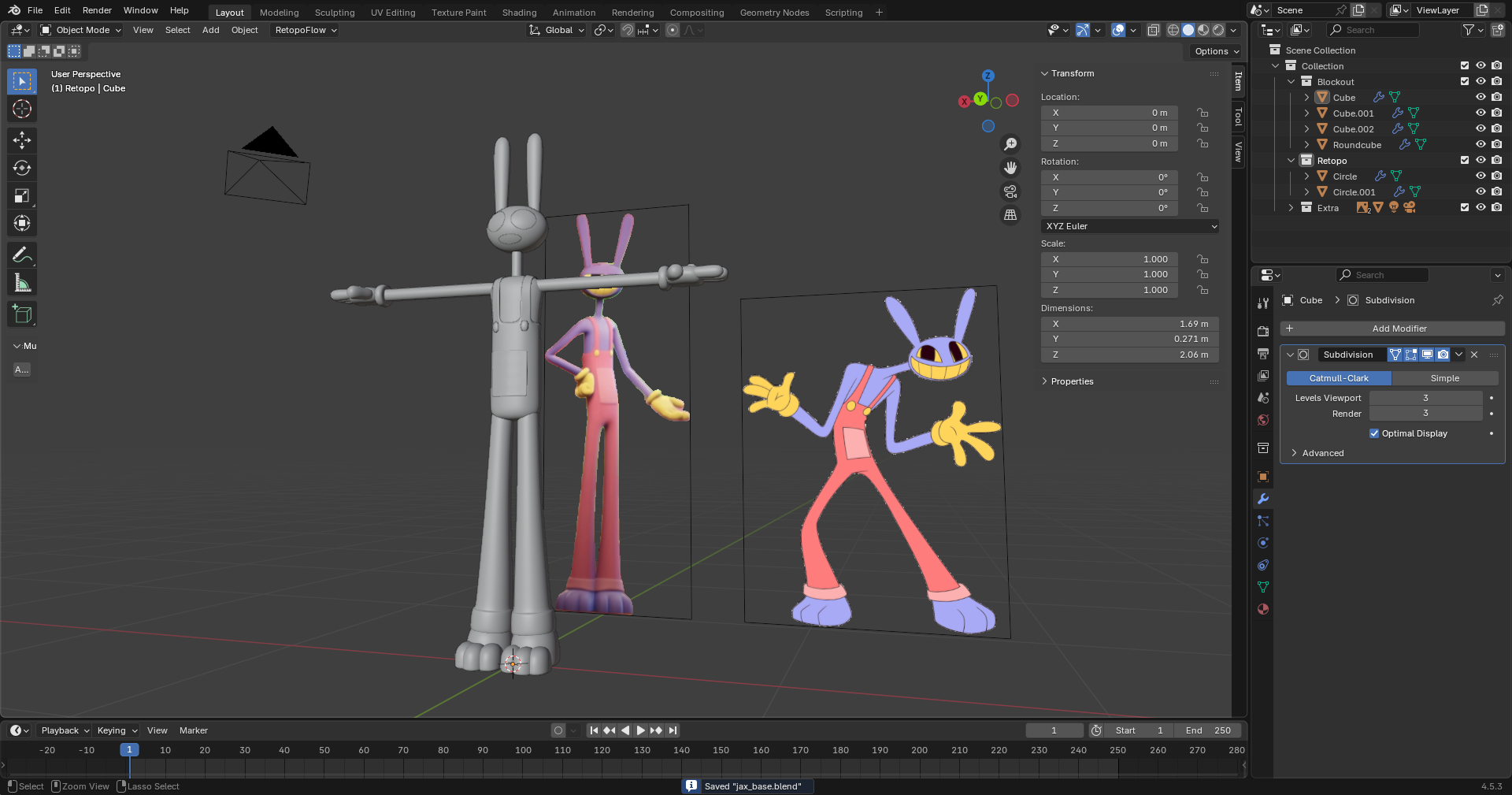Select the Annotate tool
Viewport: 1512px width, 795px height.
[x=22, y=254]
